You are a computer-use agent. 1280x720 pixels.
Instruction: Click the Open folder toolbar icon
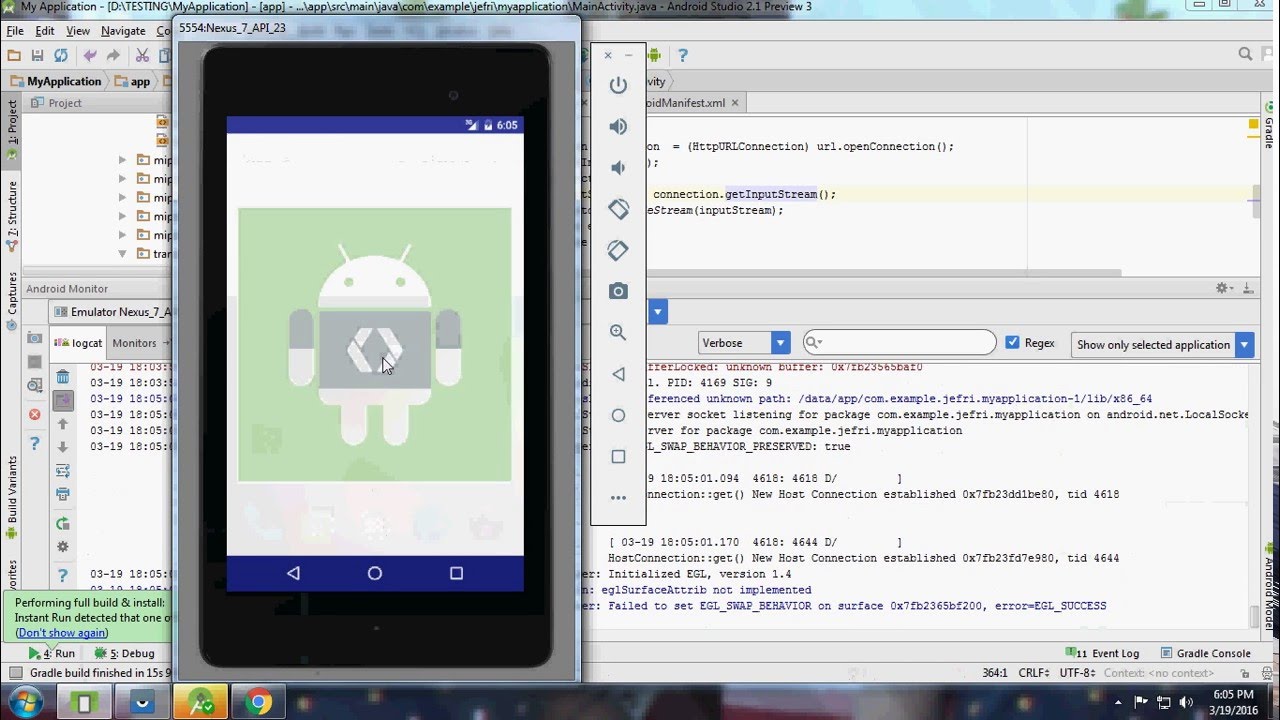(14, 56)
